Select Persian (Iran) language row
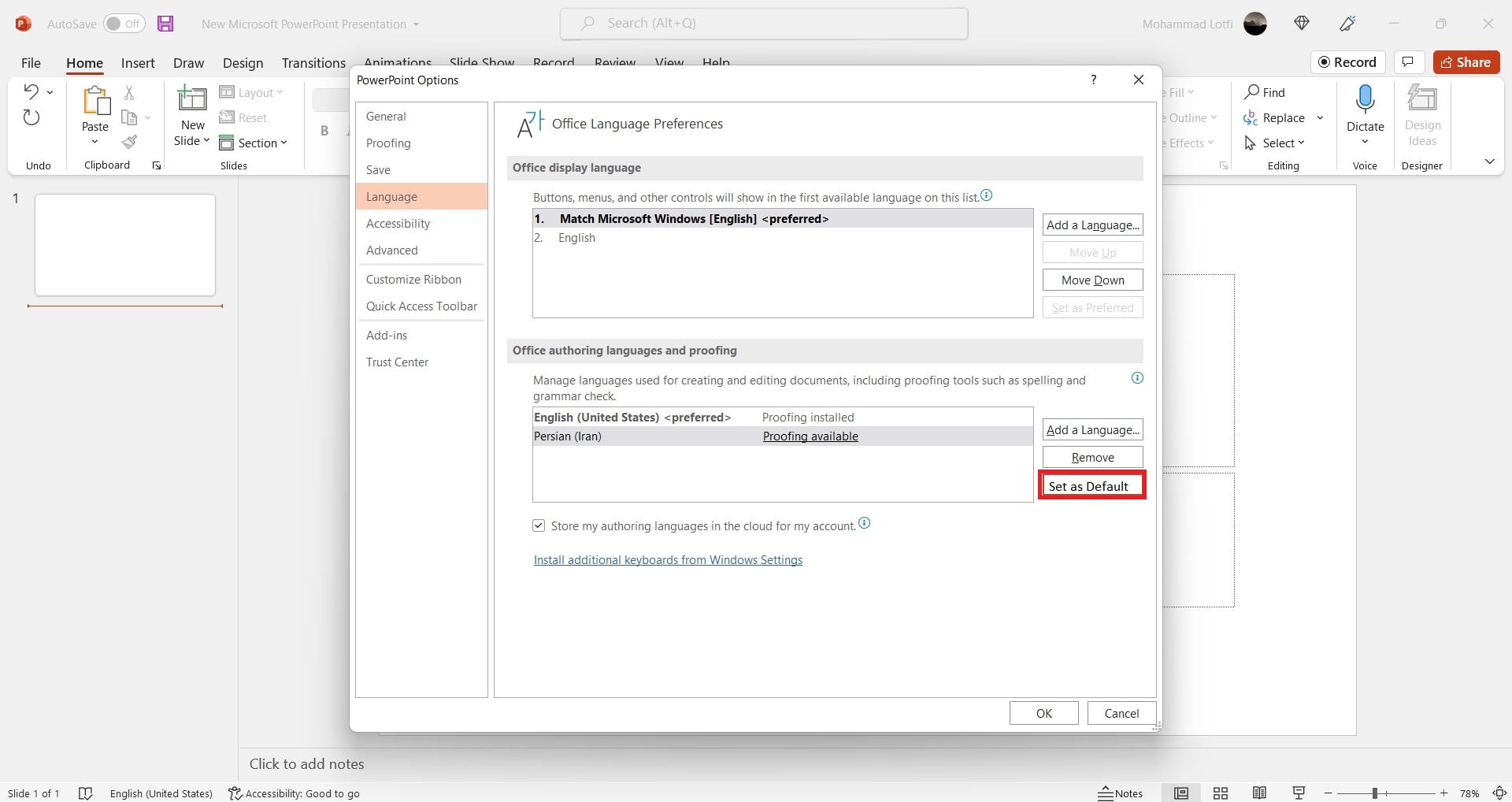Viewport: 1512px width, 802px height. (783, 436)
